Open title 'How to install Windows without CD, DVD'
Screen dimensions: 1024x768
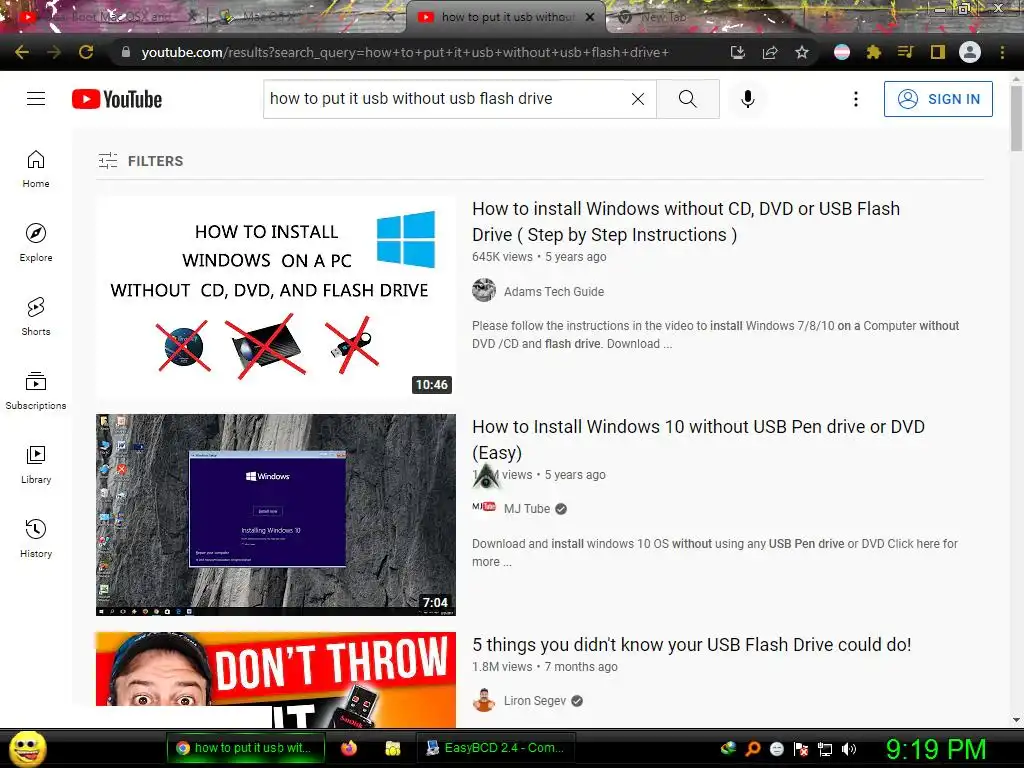(x=686, y=221)
